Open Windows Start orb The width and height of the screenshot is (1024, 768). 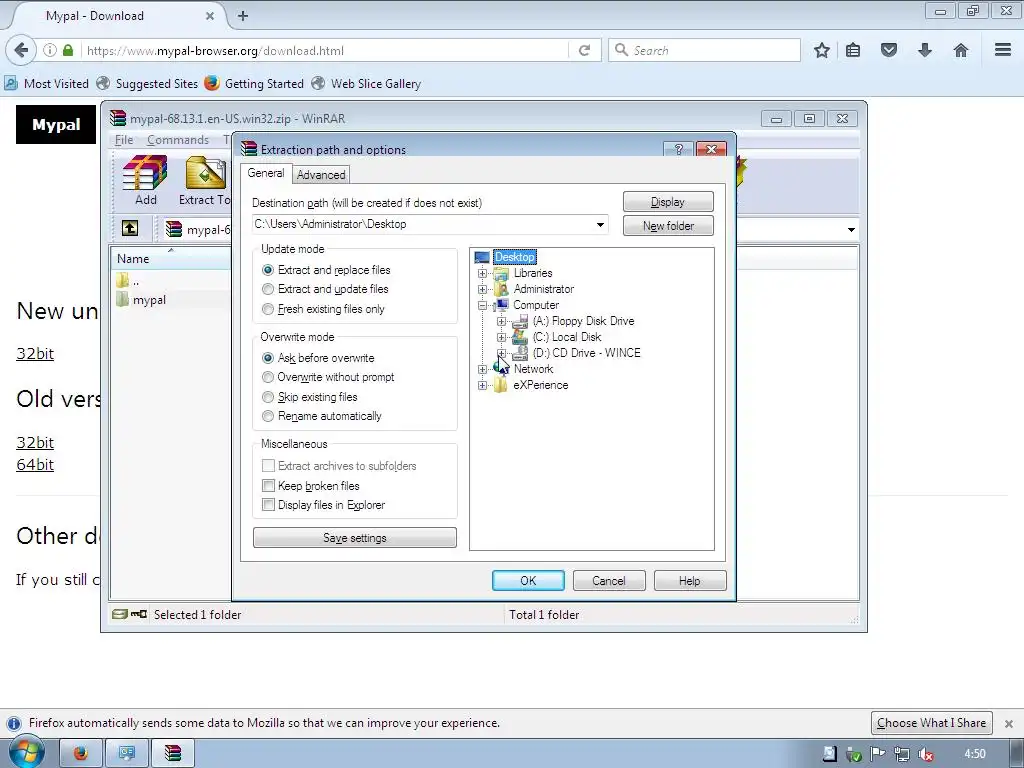(x=26, y=752)
